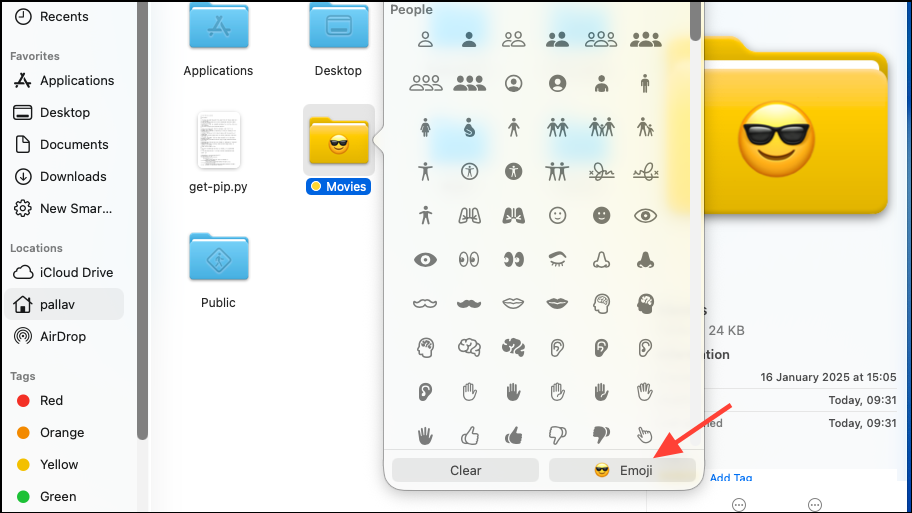Screen dimensions: 912x513
Task: Open the Emoji picker button
Action: click(x=622, y=470)
